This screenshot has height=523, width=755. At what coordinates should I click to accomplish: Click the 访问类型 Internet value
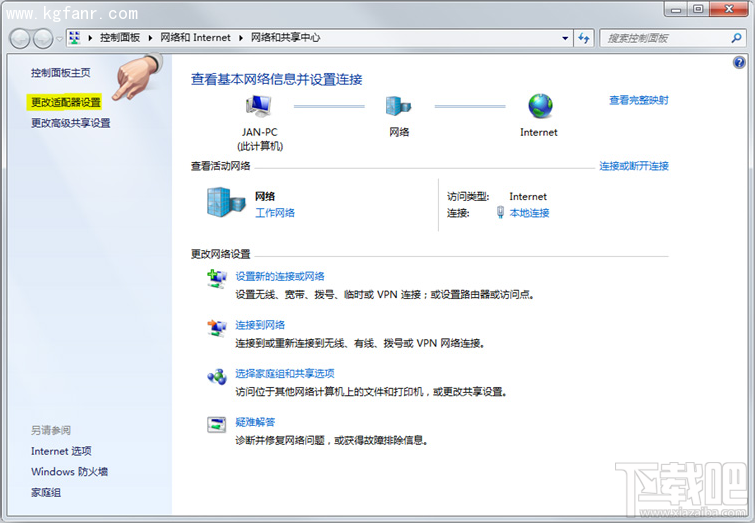(x=528, y=196)
